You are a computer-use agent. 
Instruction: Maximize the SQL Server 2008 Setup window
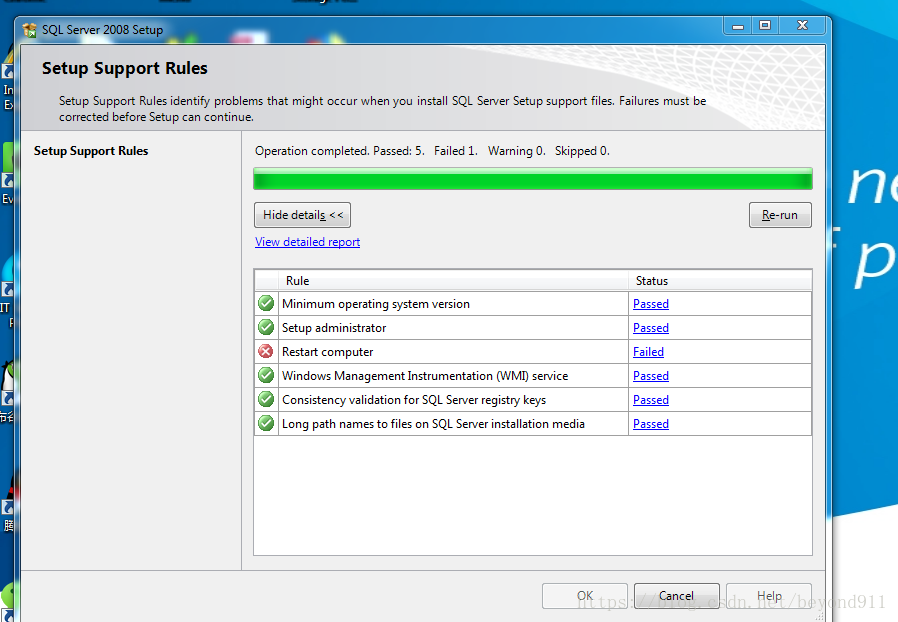pos(765,26)
